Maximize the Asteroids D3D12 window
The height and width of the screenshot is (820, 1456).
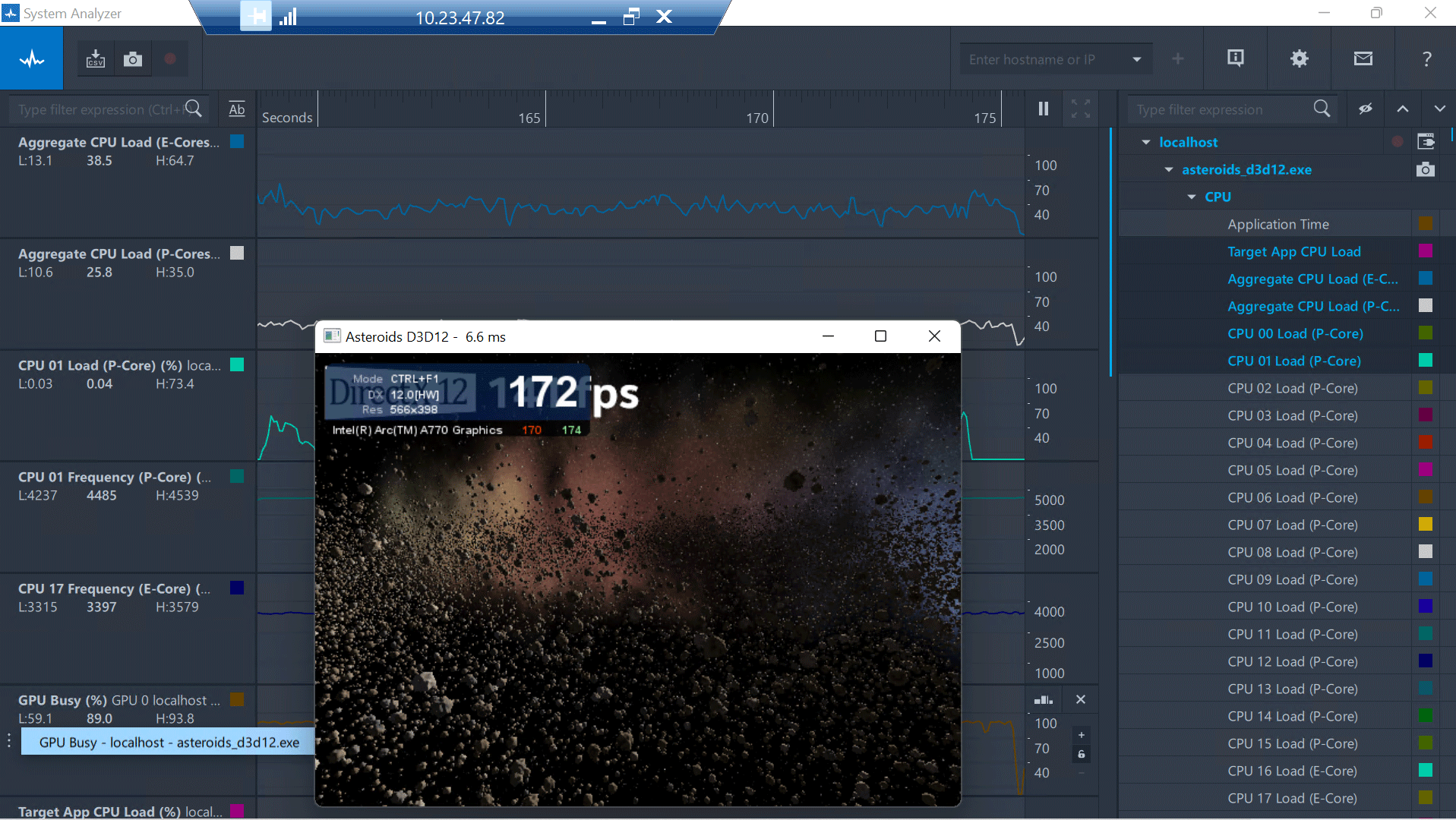(880, 336)
